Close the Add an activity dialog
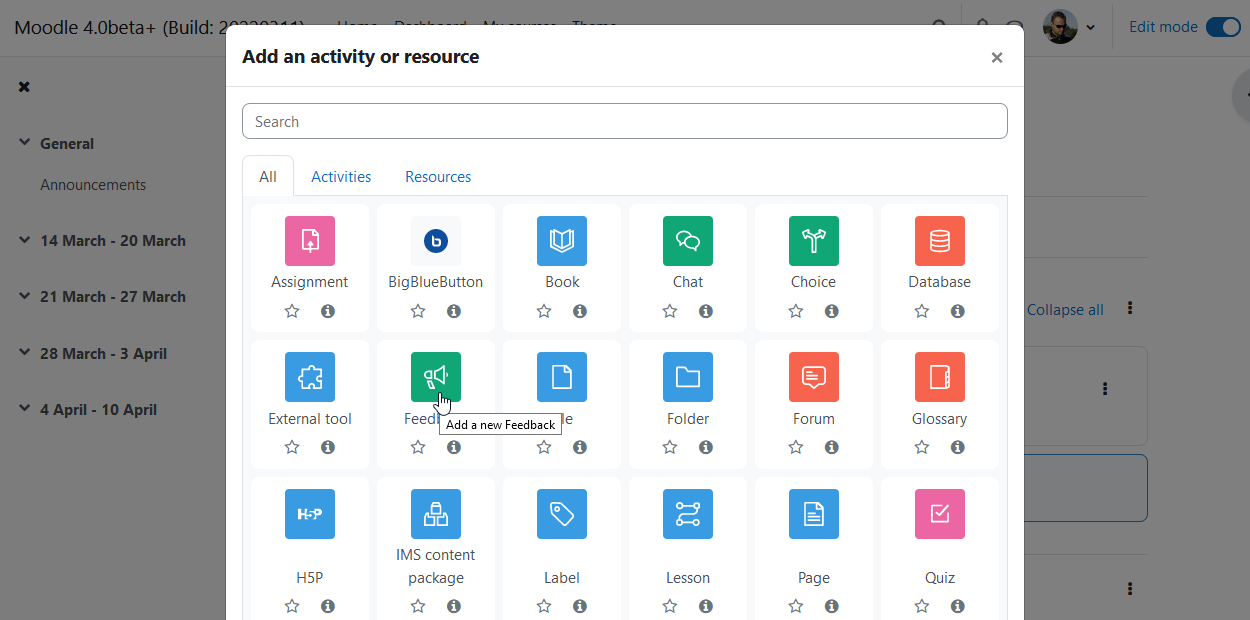 (996, 58)
